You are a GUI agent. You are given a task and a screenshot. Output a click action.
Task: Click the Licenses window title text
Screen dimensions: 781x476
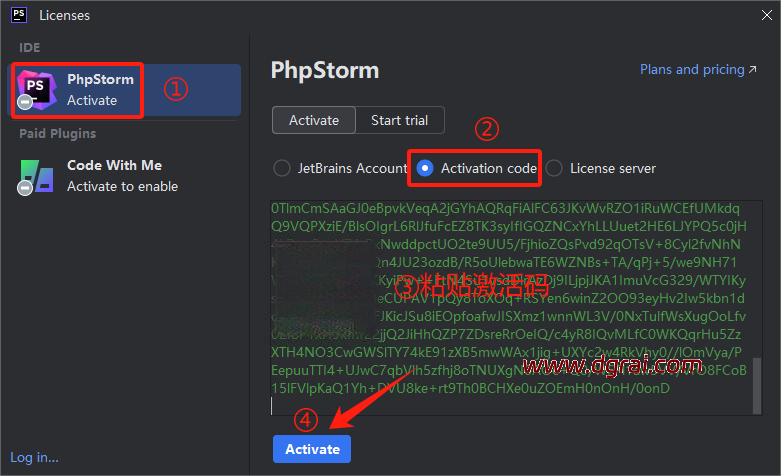[x=64, y=16]
